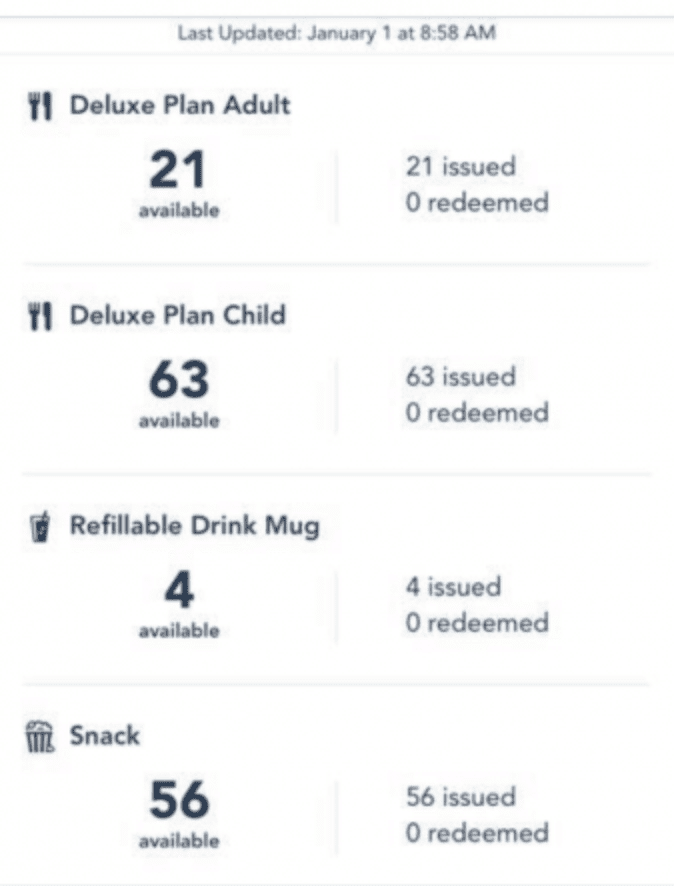Image resolution: width=674 pixels, height=886 pixels.
Task: Select the Deluxe Plan Adult heading
Action: coord(179,106)
